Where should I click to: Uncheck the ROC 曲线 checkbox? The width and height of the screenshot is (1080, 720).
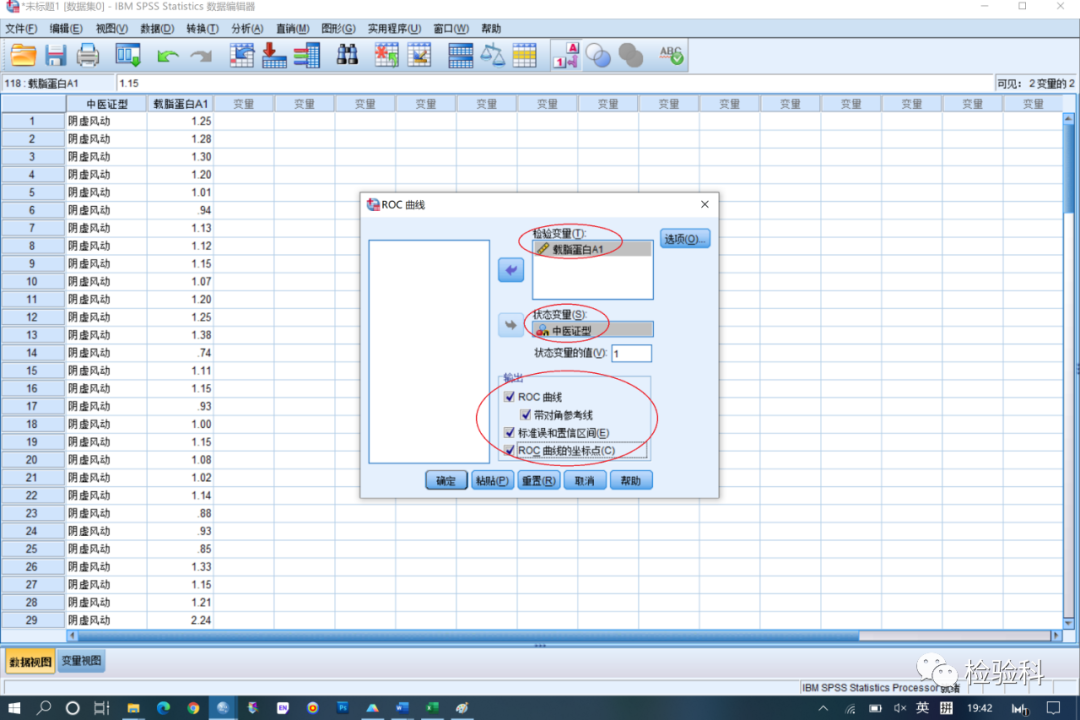click(510, 397)
